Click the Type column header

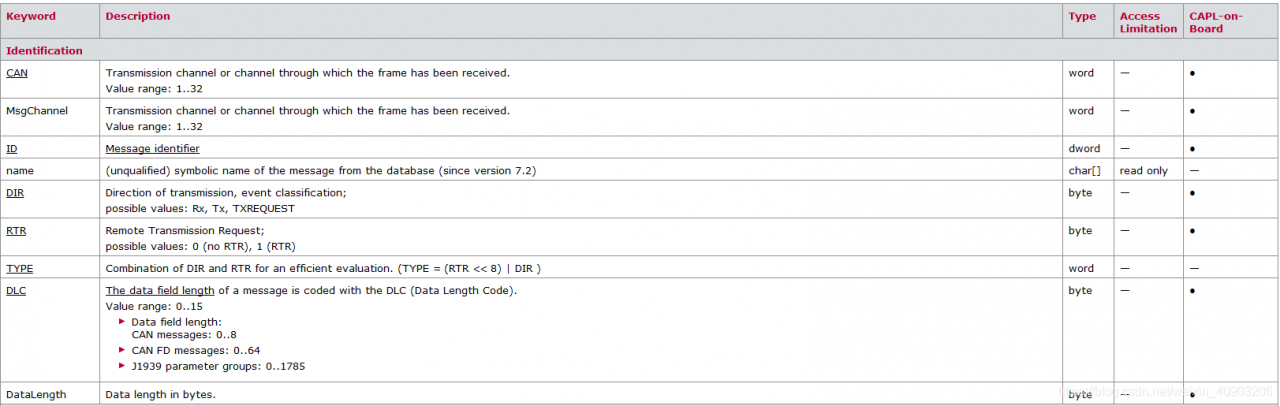tap(1082, 16)
